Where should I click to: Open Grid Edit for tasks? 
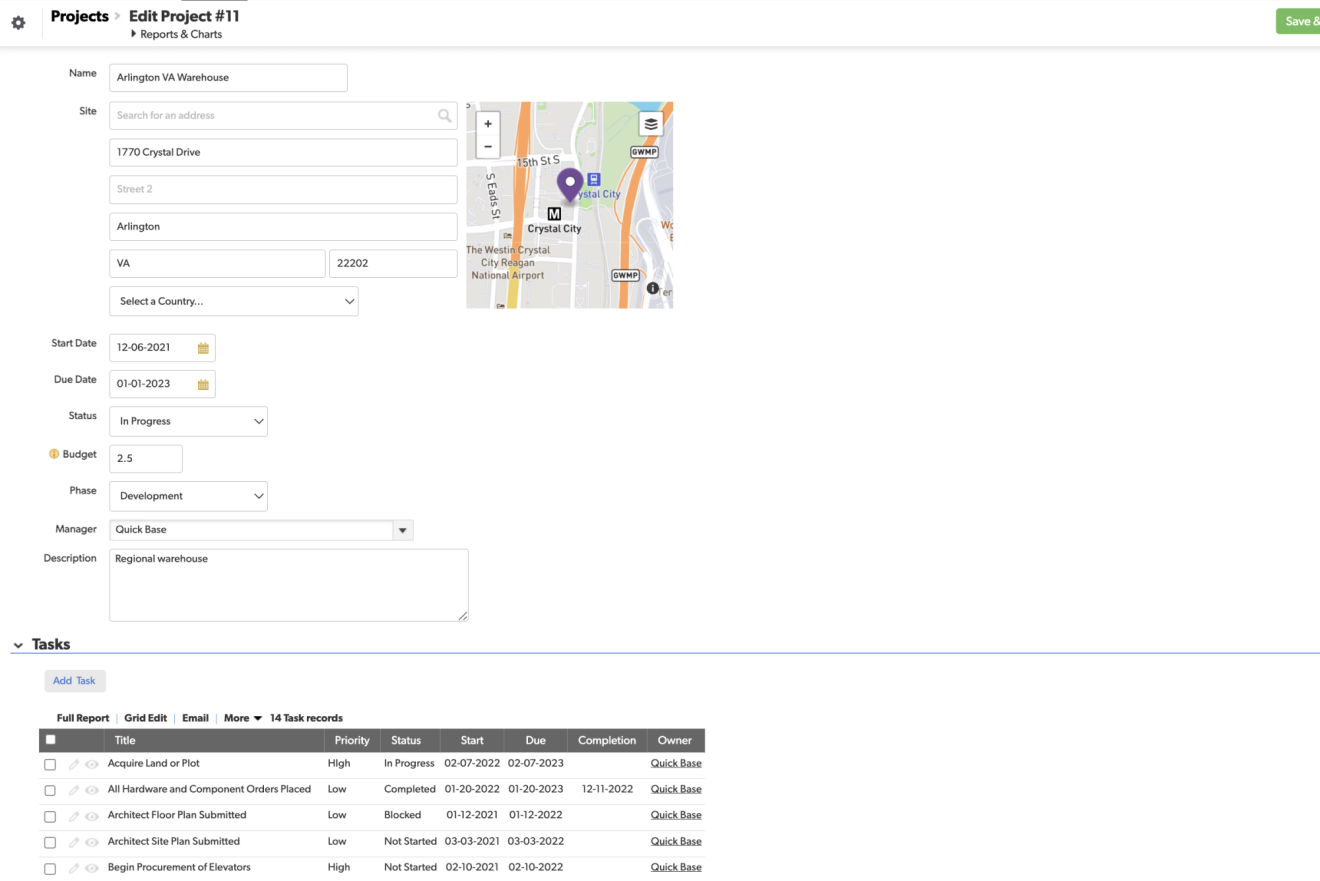tap(145, 718)
